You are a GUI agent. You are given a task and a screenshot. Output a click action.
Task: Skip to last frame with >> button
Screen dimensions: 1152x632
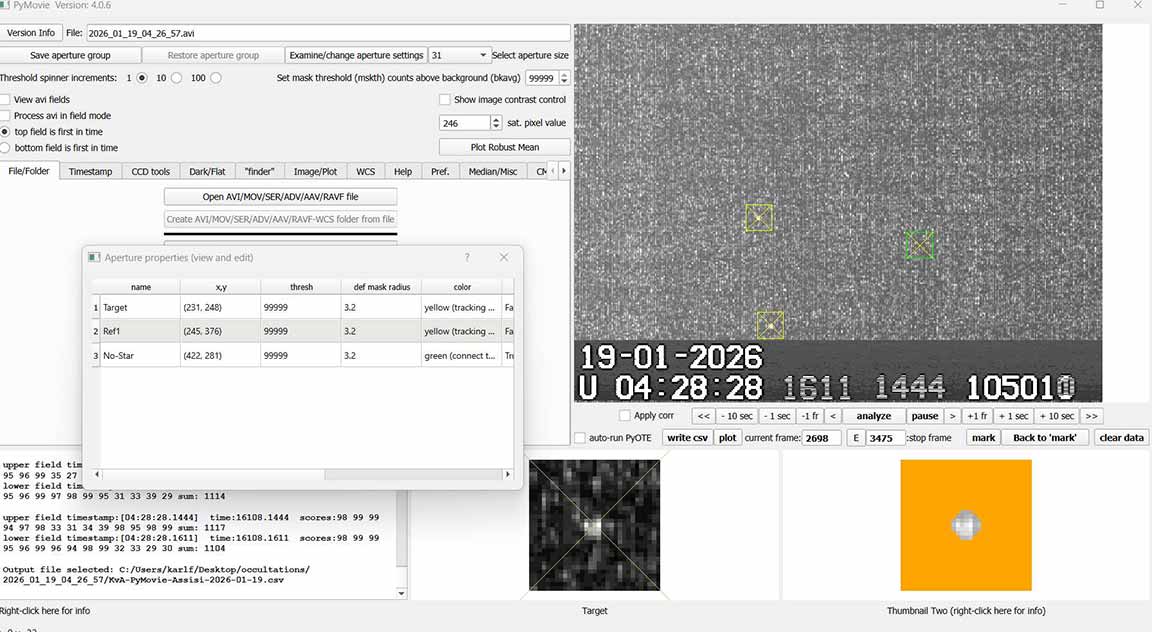(x=1091, y=416)
